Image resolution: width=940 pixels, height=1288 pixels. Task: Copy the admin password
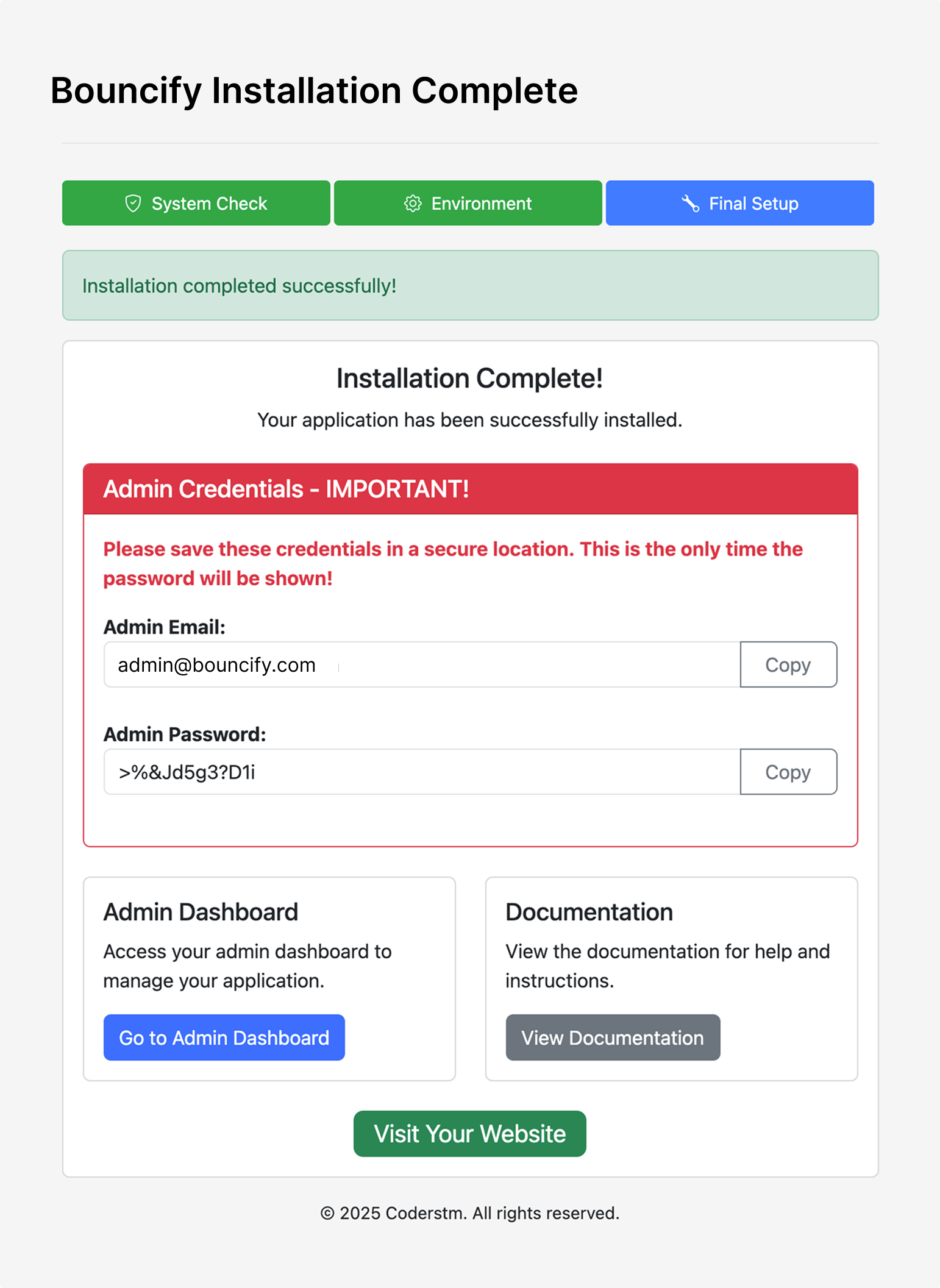point(788,772)
